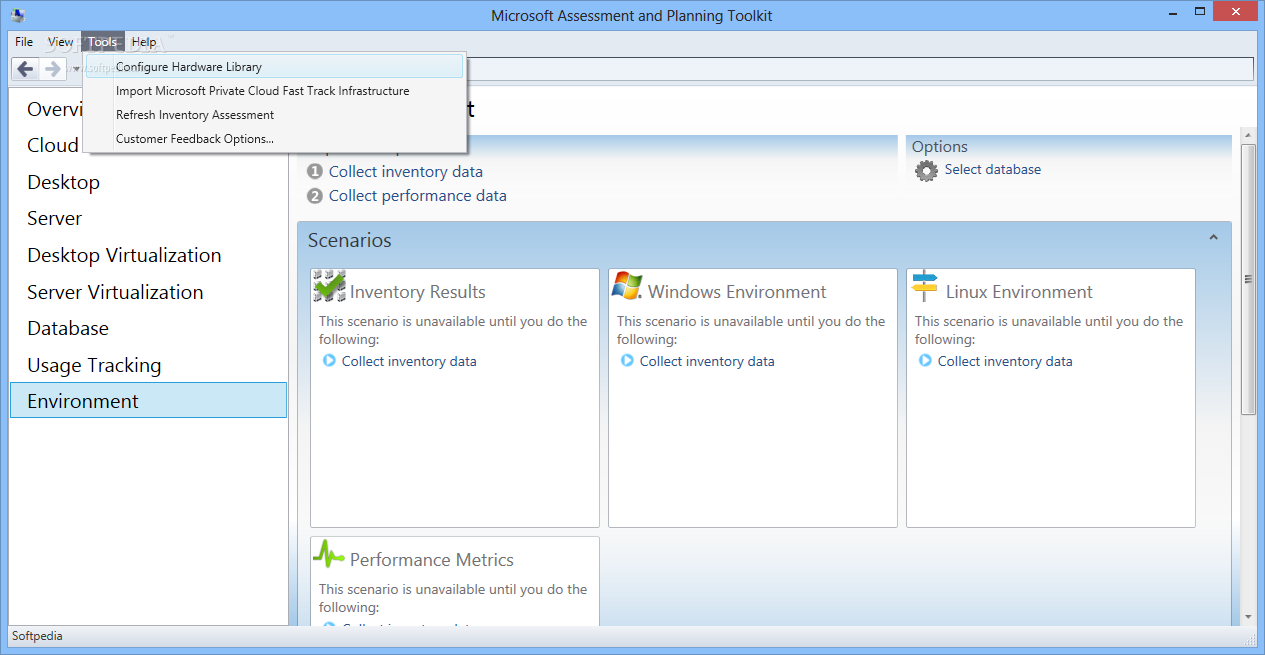Viewport: 1265px width, 655px height.
Task: Select Desktop in the sidebar
Action: coord(148,182)
